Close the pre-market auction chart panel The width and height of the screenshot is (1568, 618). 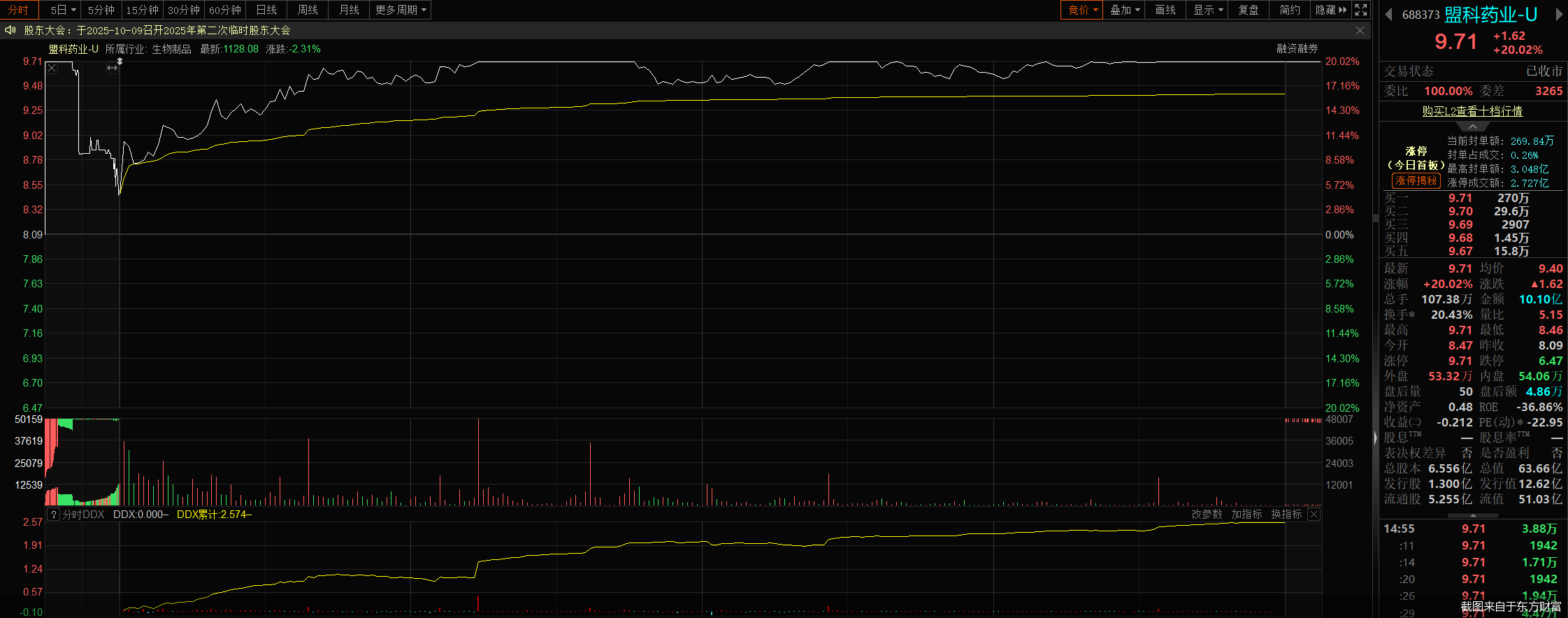(52, 68)
